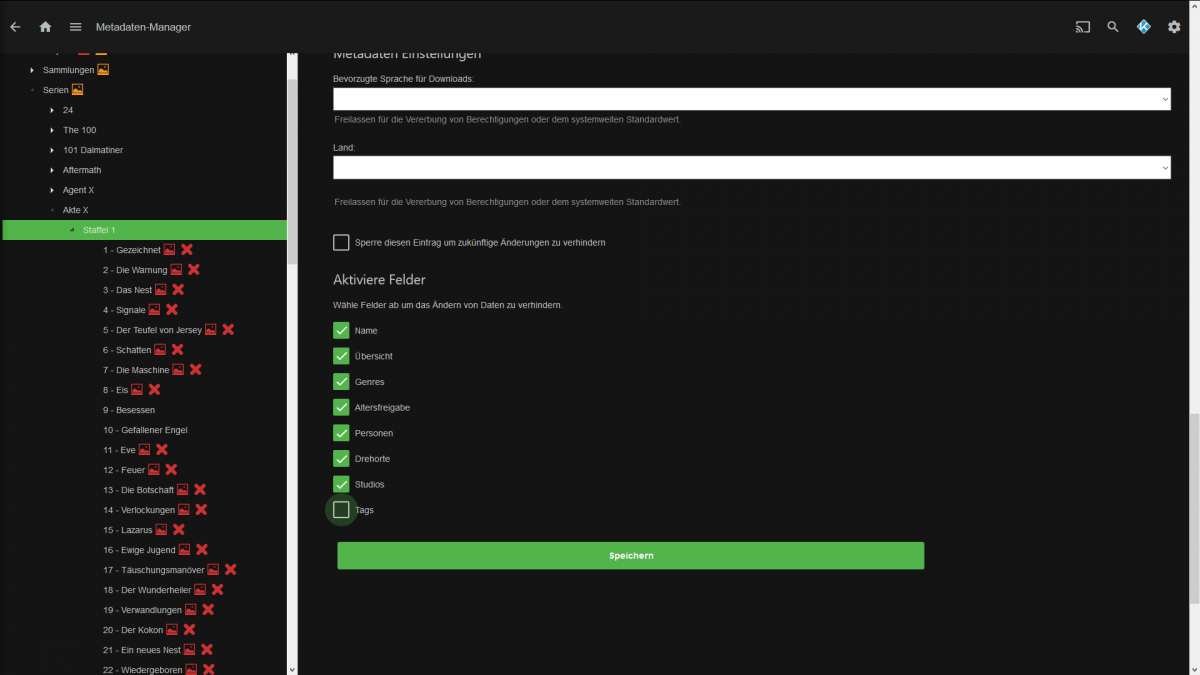Go to home via house icon
Viewport: 1200px width, 675px height.
point(45,27)
